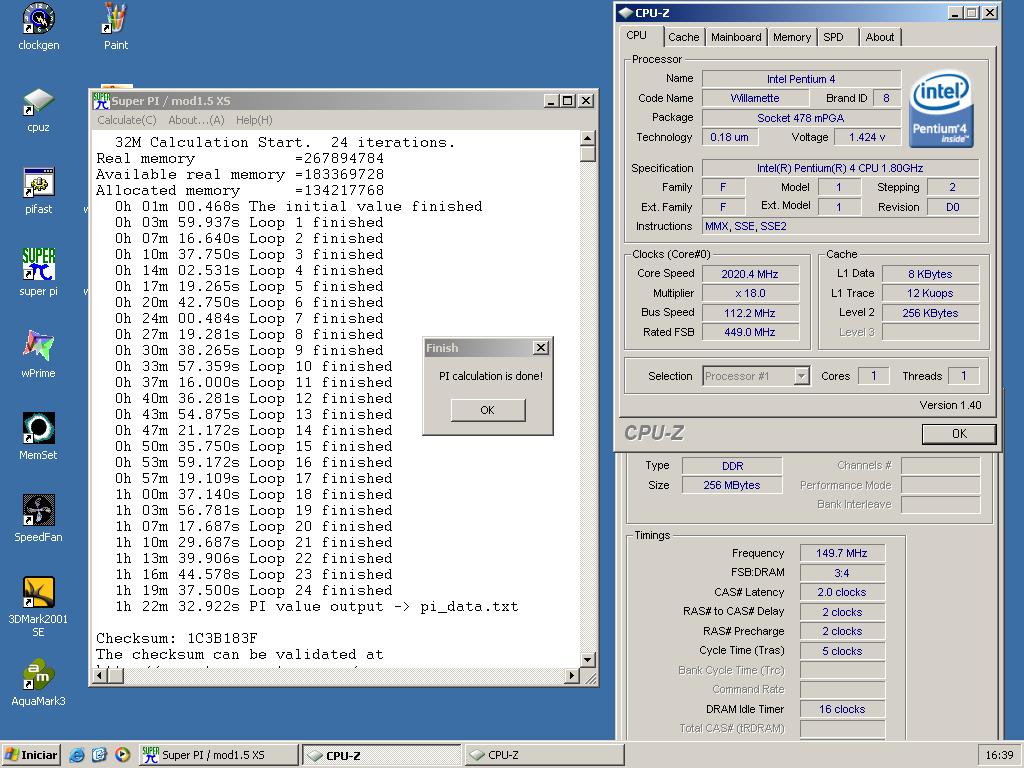Click the FSB:DRAM ratio value 3:4

point(842,573)
